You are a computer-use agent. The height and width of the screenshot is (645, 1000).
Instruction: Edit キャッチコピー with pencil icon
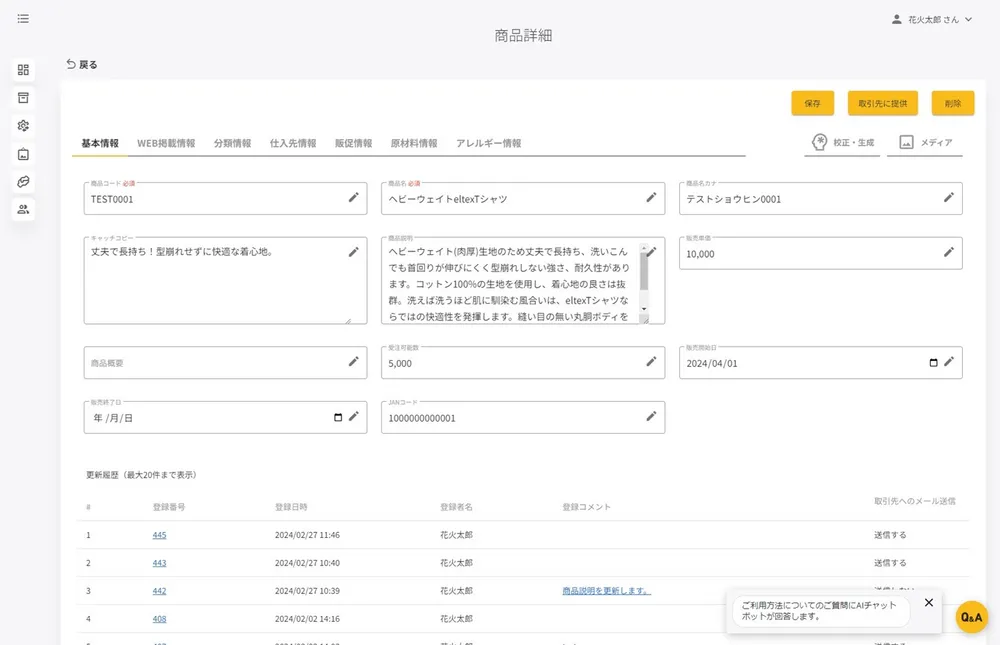[353, 252]
